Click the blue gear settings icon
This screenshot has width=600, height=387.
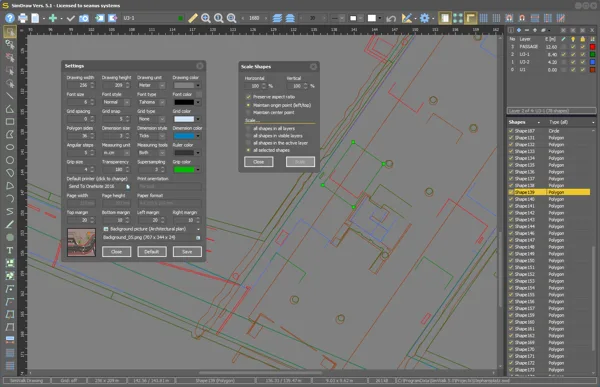424,18
